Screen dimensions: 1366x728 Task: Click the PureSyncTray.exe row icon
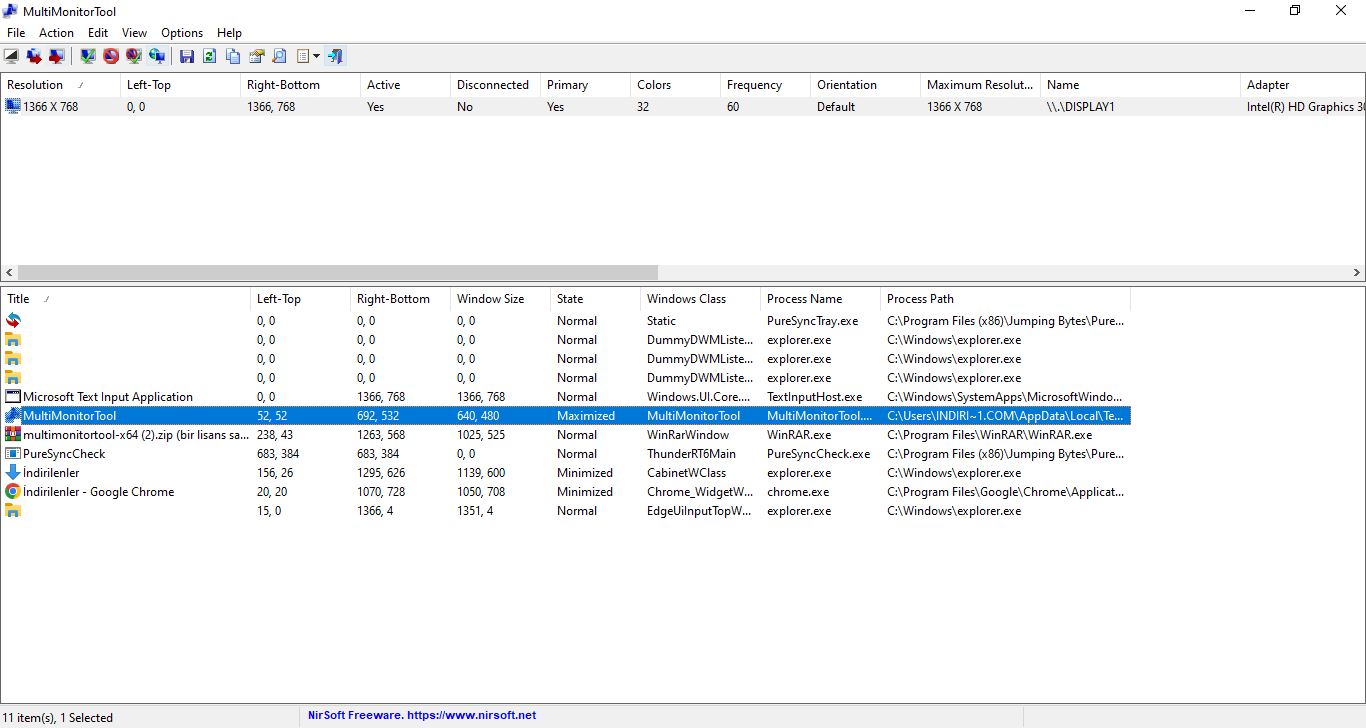[13, 320]
